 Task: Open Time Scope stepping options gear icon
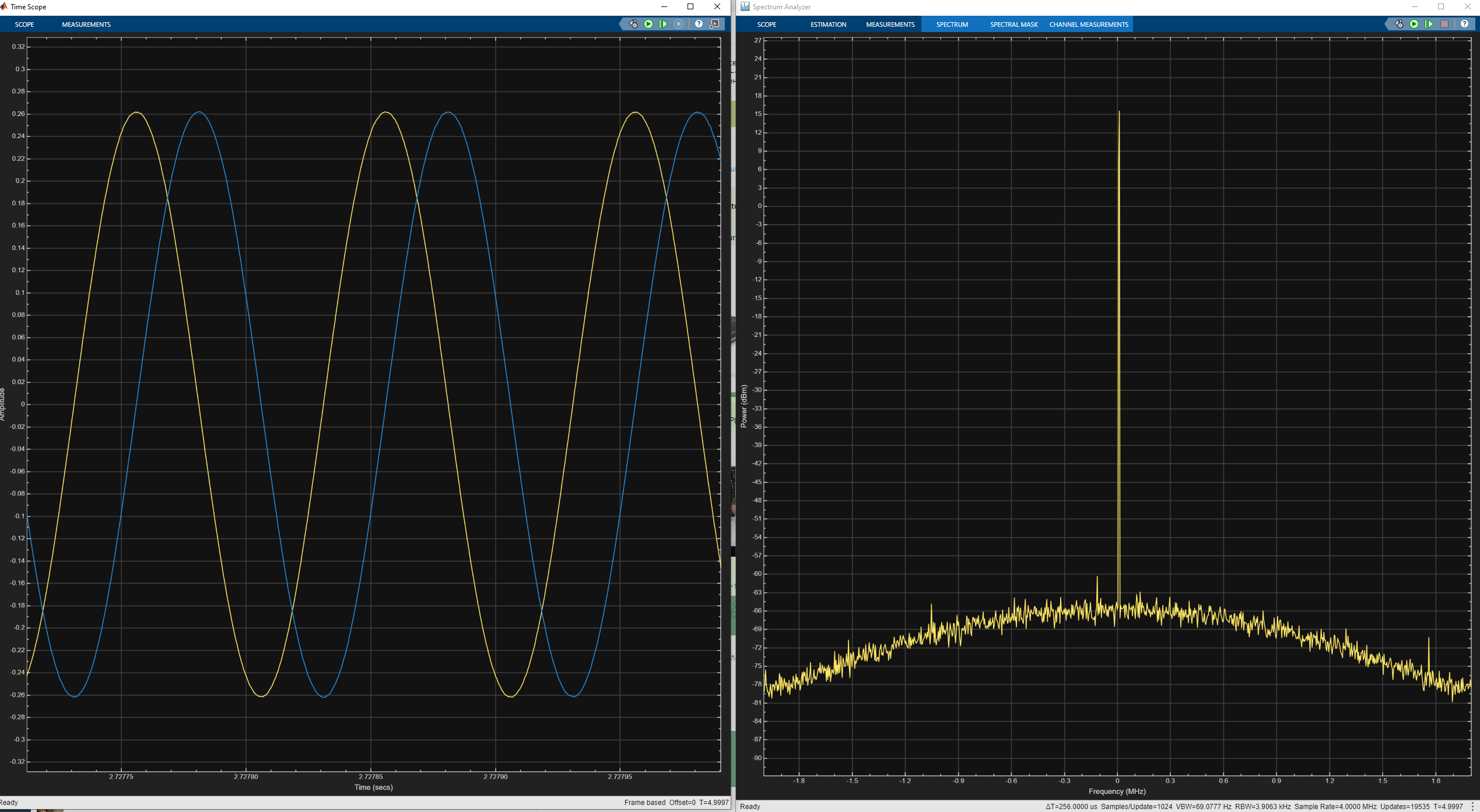633,24
